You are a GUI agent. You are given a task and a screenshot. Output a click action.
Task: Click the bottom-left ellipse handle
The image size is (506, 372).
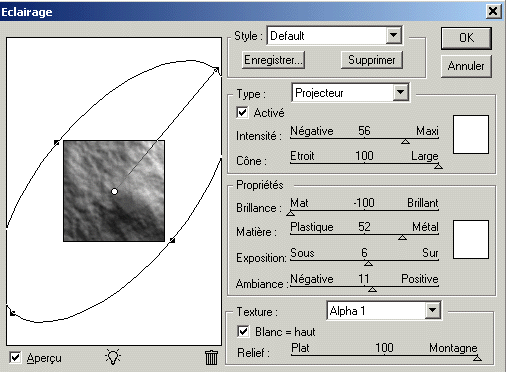point(12,313)
